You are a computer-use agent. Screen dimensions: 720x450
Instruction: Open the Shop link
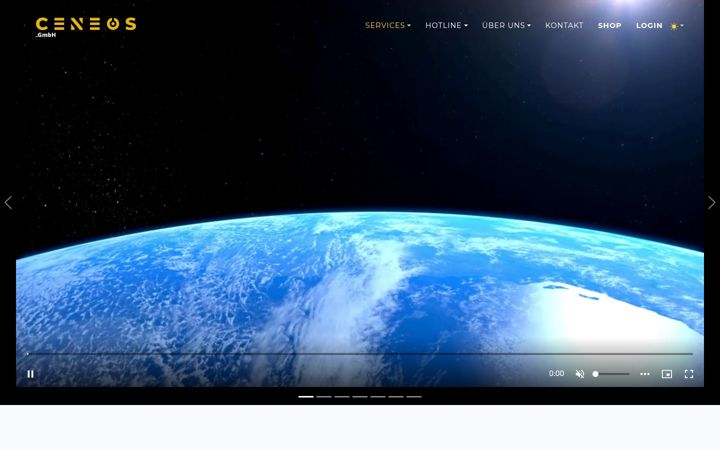[609, 25]
